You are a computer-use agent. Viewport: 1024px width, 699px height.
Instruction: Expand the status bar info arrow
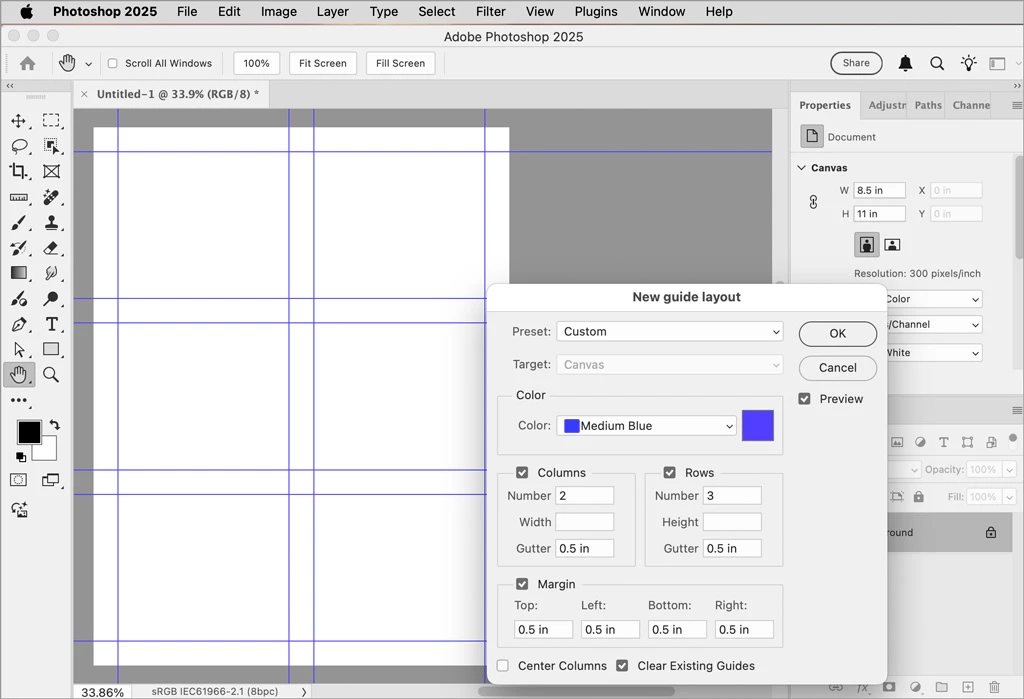click(304, 691)
